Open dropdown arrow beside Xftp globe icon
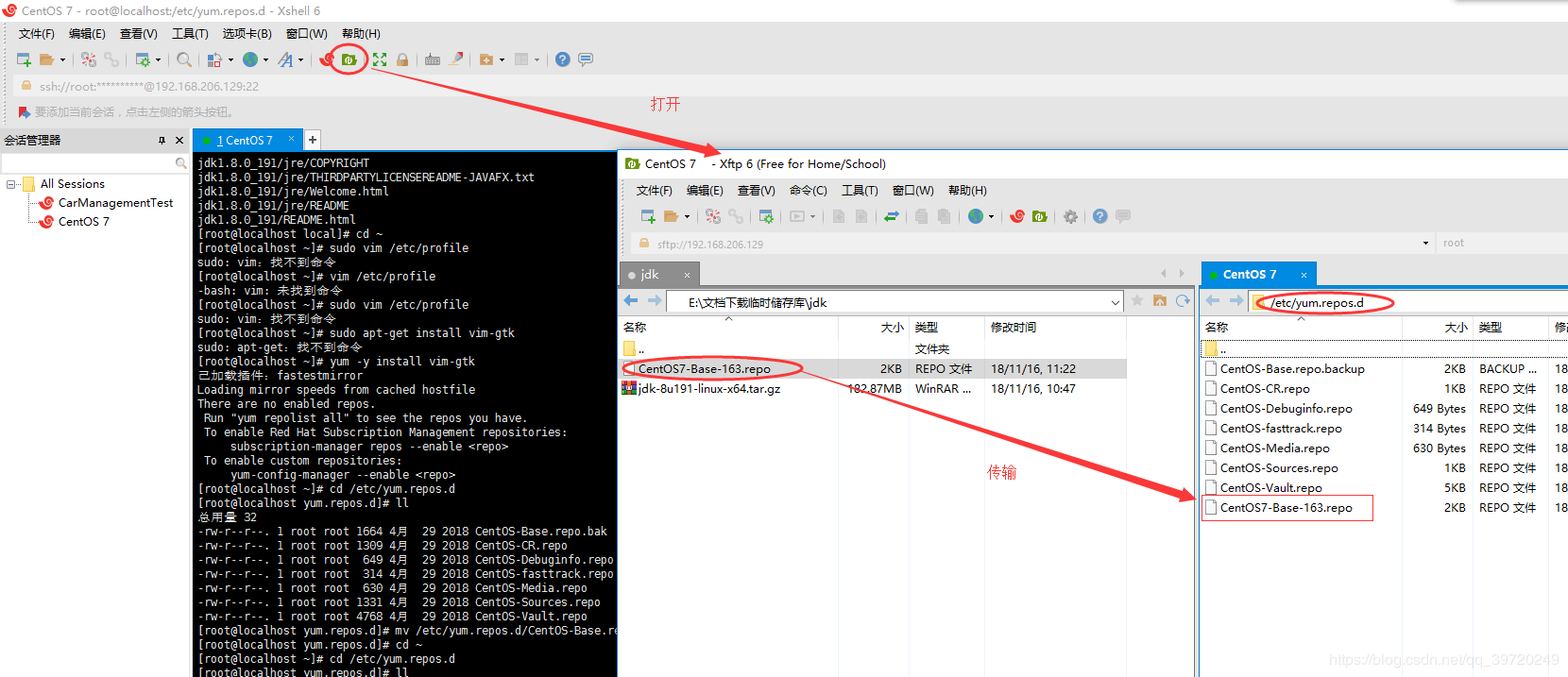The image size is (1568, 677). pos(991,216)
